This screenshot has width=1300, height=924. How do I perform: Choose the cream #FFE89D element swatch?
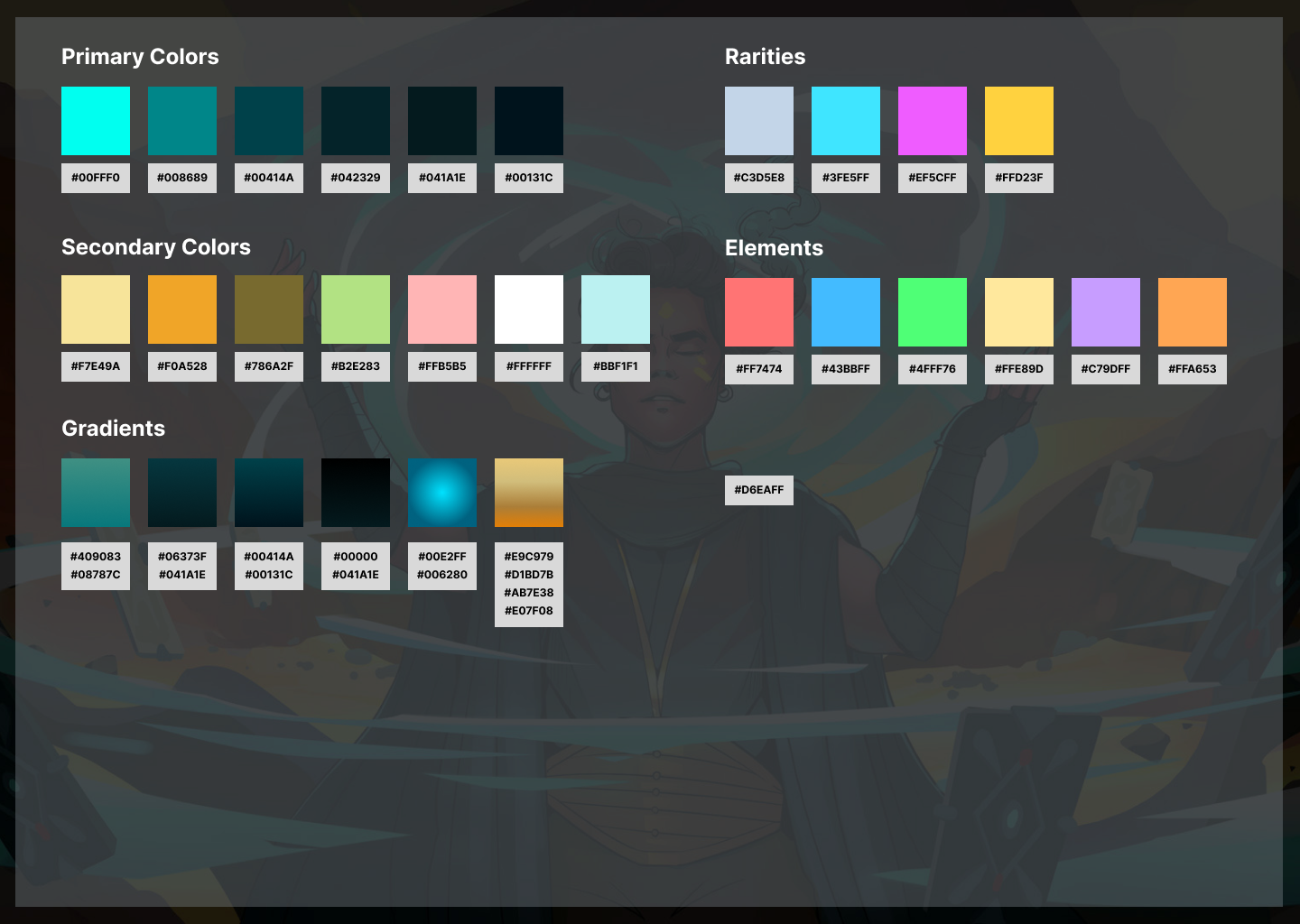click(1019, 312)
